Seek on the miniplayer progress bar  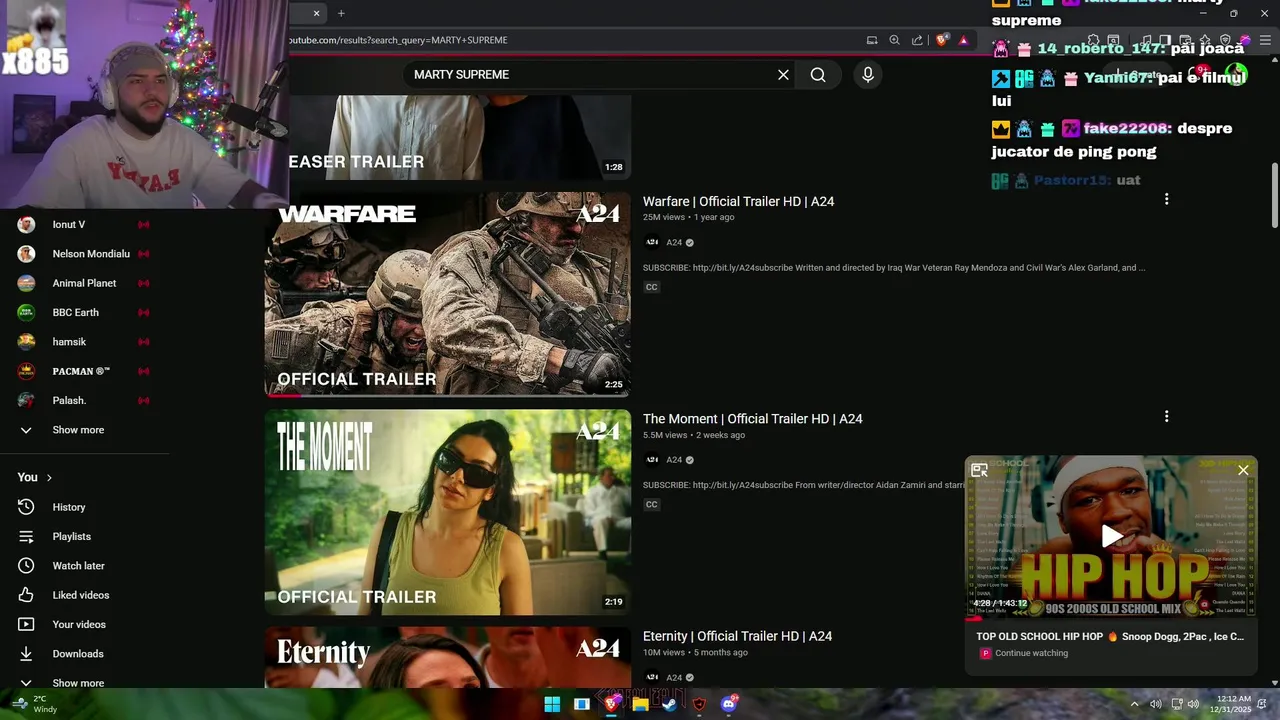click(x=1111, y=619)
